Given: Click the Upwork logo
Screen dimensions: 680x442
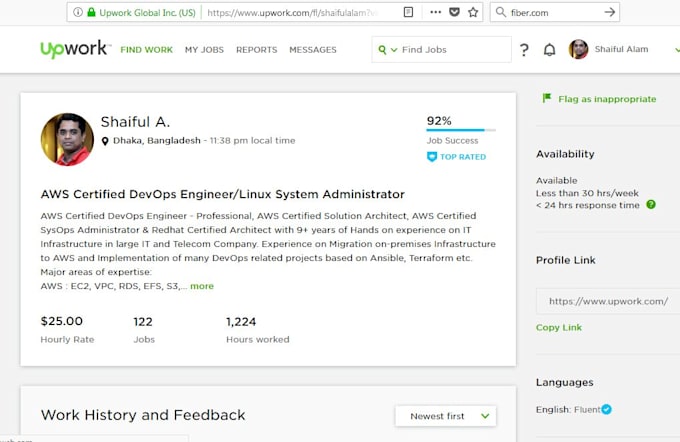Looking at the screenshot, I should pyautogui.click(x=75, y=49).
